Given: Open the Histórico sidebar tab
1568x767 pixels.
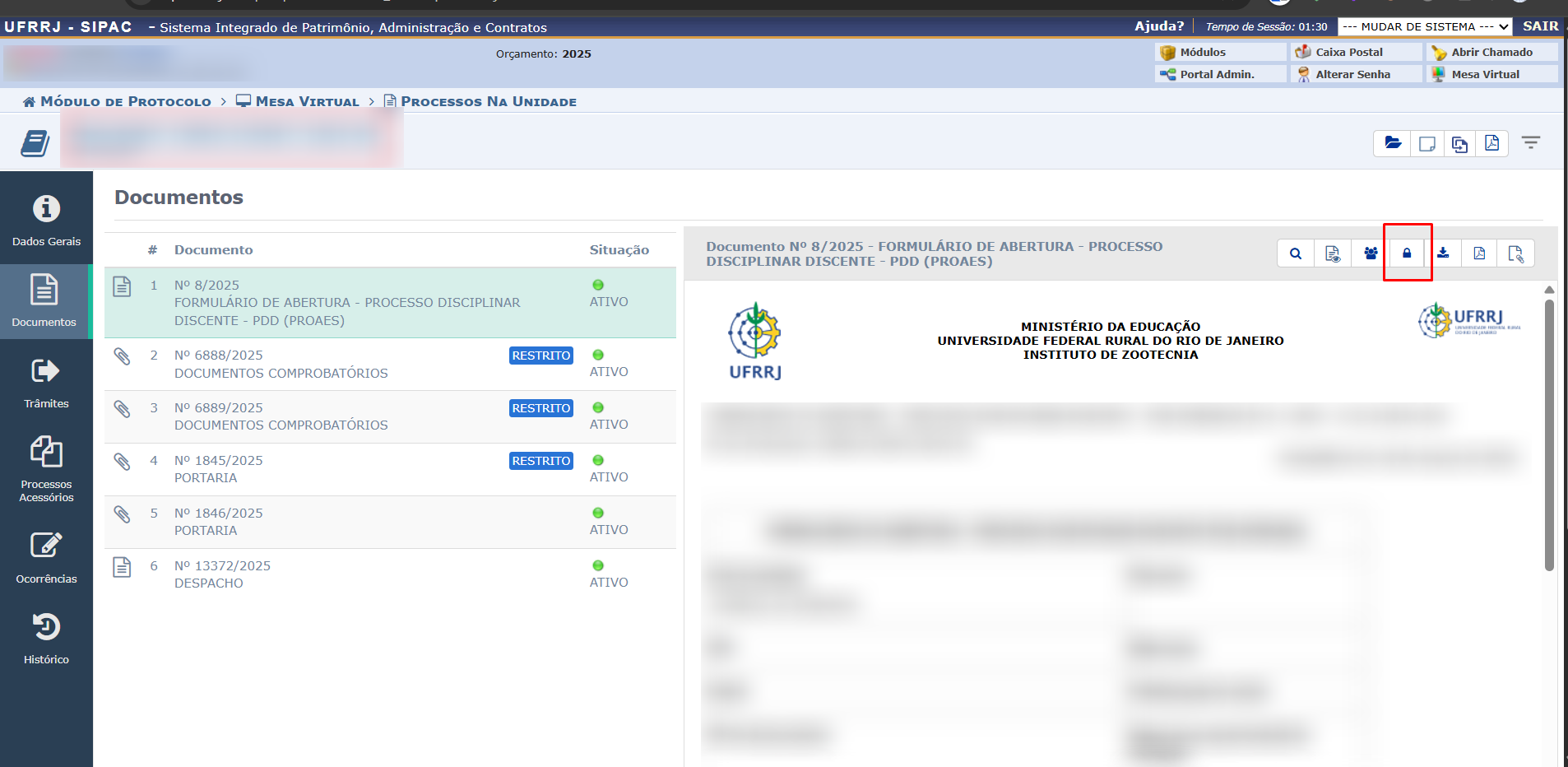Looking at the screenshot, I should (x=46, y=638).
